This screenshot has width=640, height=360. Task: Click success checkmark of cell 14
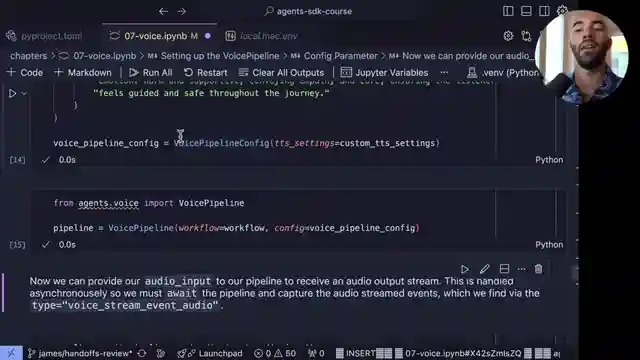pos(46,160)
